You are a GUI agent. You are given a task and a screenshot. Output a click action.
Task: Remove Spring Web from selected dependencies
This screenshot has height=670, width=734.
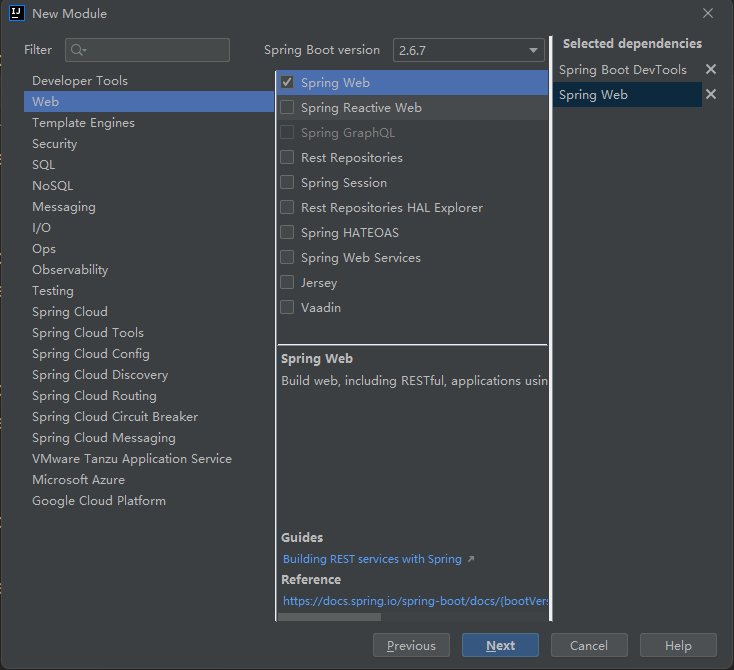pyautogui.click(x=711, y=94)
